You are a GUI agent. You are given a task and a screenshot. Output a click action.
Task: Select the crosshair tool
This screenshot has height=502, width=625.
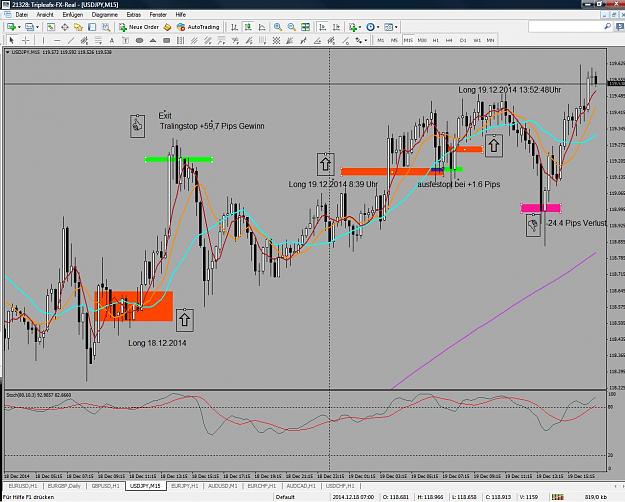pos(26,40)
